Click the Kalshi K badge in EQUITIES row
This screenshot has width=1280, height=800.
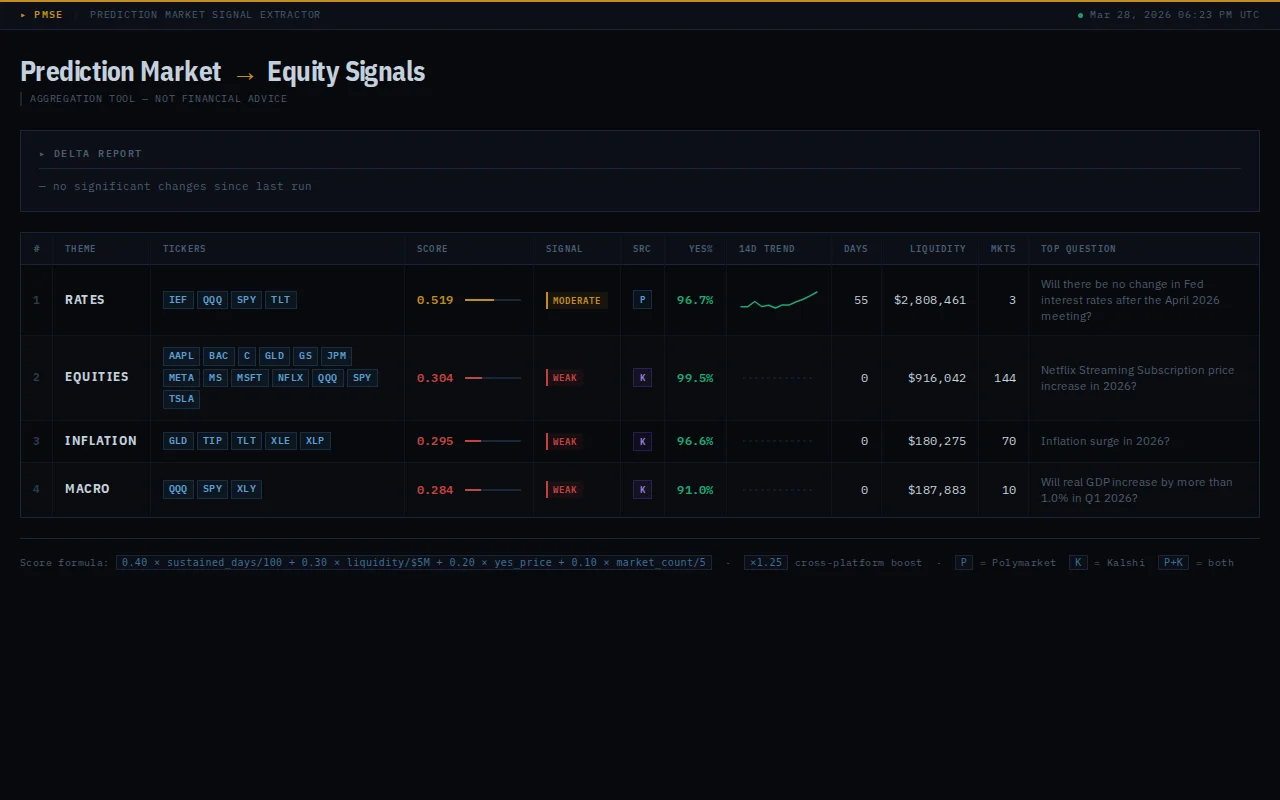(642, 377)
